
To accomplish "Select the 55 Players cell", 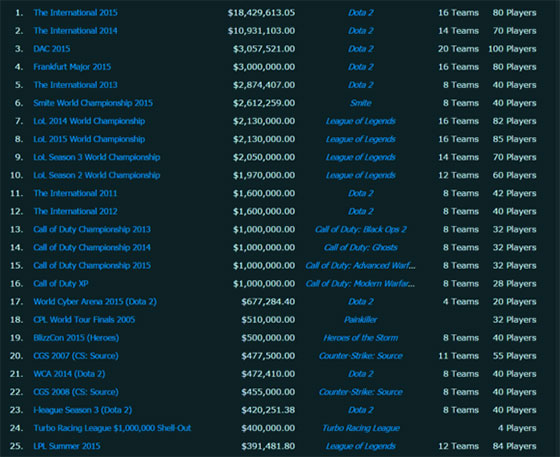I will pyautogui.click(x=514, y=356).
